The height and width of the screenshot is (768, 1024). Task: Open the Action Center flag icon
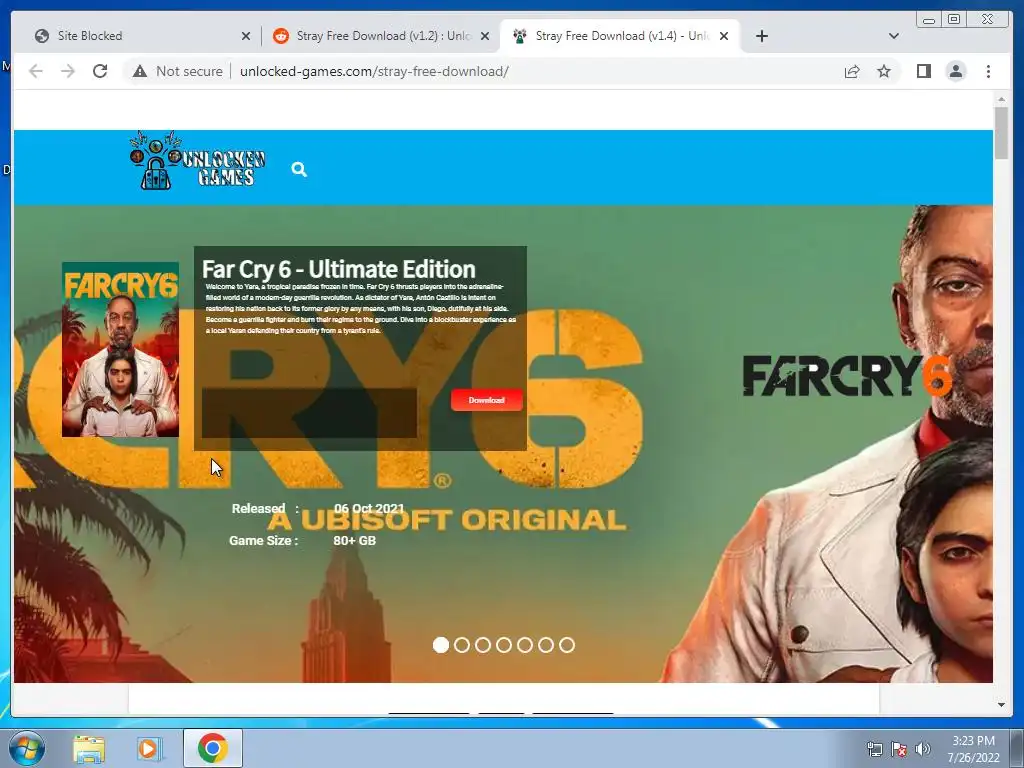899,749
